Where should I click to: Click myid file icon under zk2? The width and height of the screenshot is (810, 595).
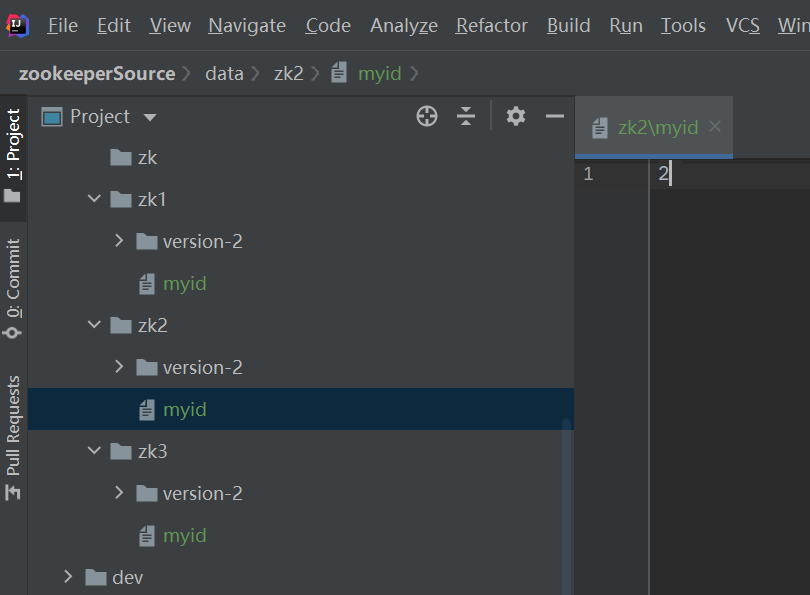[147, 410]
